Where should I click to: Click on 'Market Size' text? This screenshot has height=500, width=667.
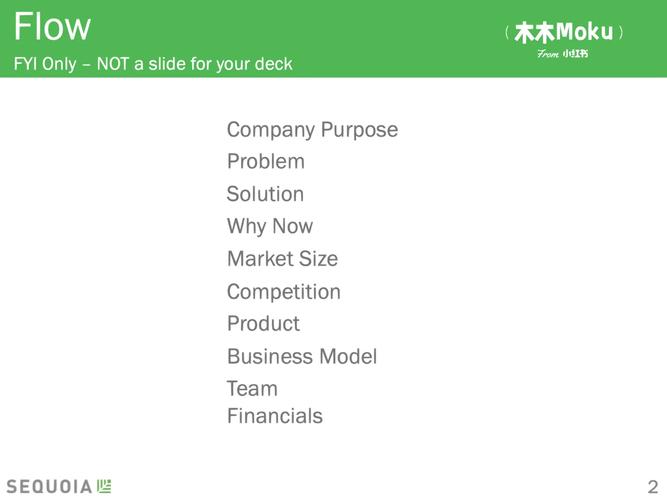coord(282,259)
